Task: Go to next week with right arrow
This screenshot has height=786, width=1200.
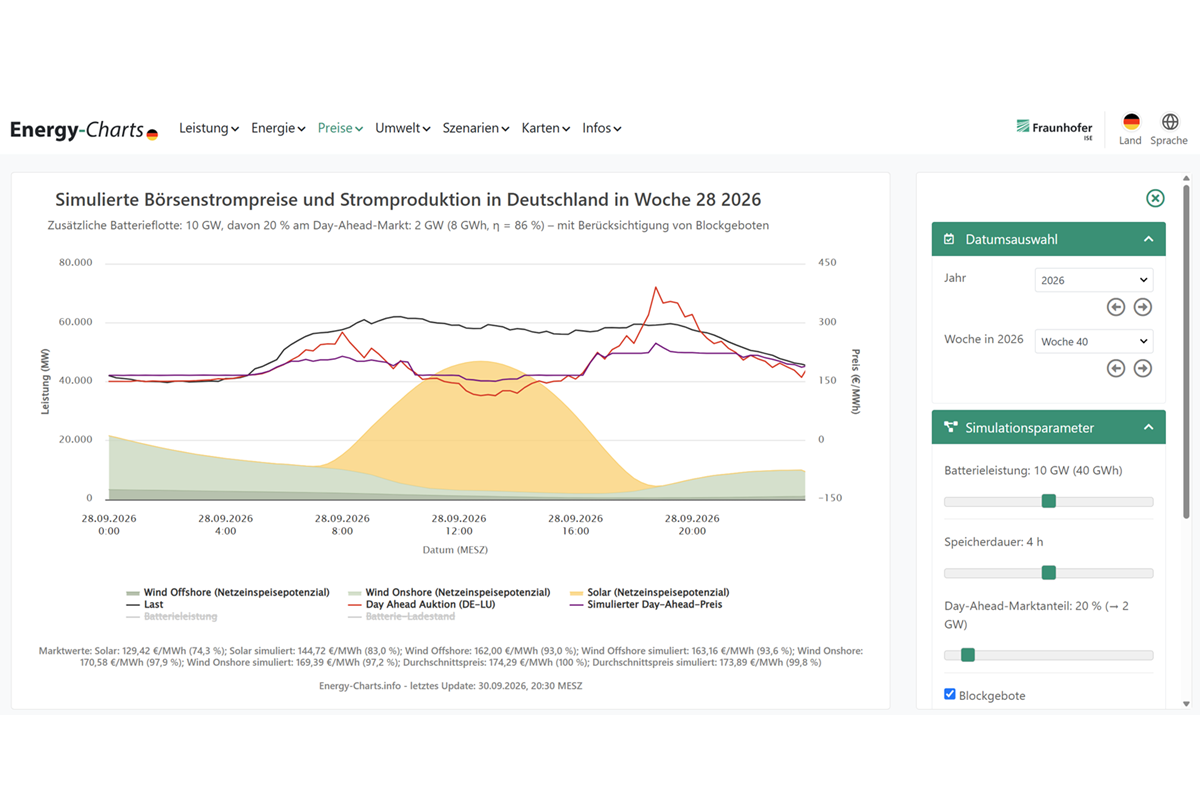Action: pos(1143,368)
